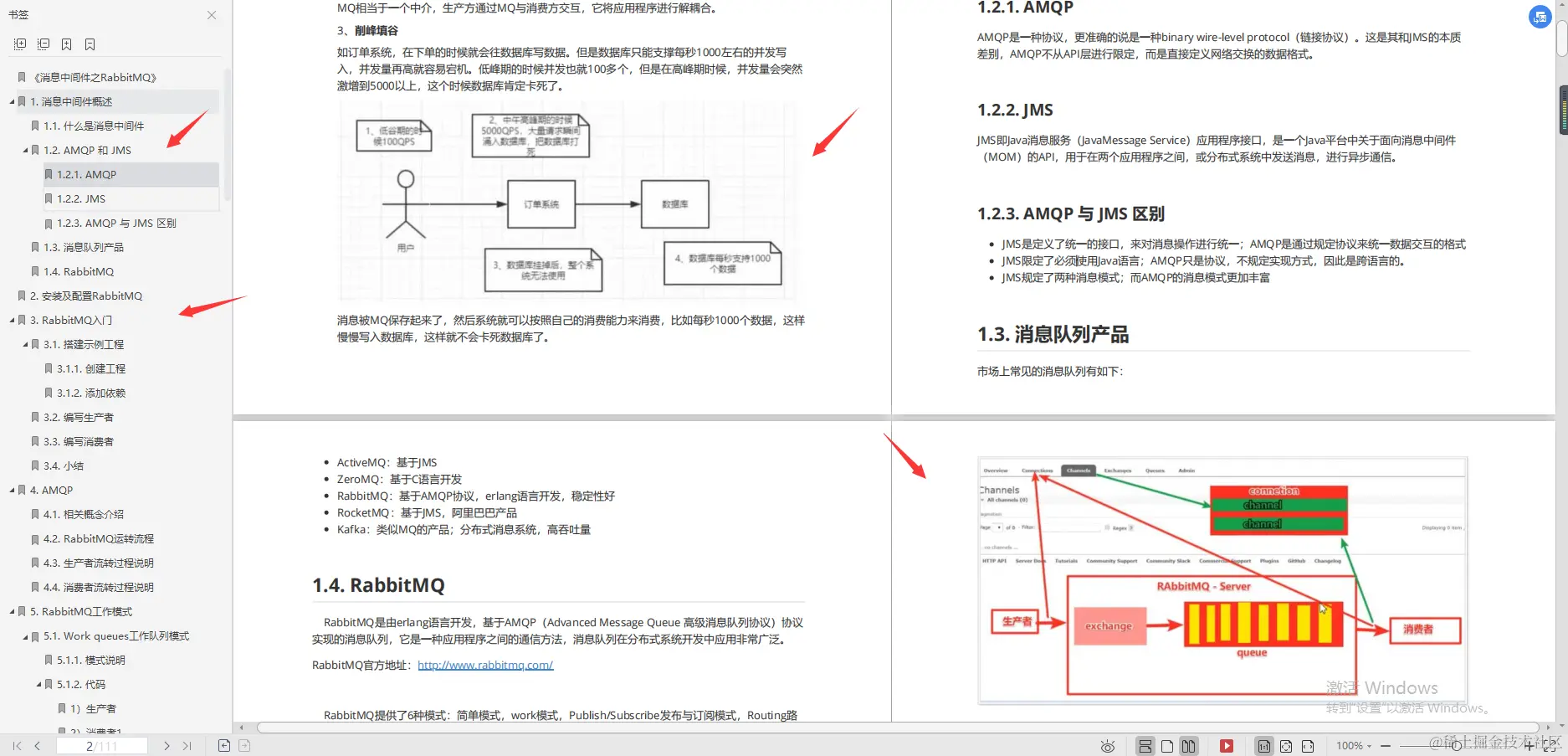This screenshot has width=1568, height=756.
Task: Delete bookmark icon in bookmarks toolbar
Action: [90, 44]
